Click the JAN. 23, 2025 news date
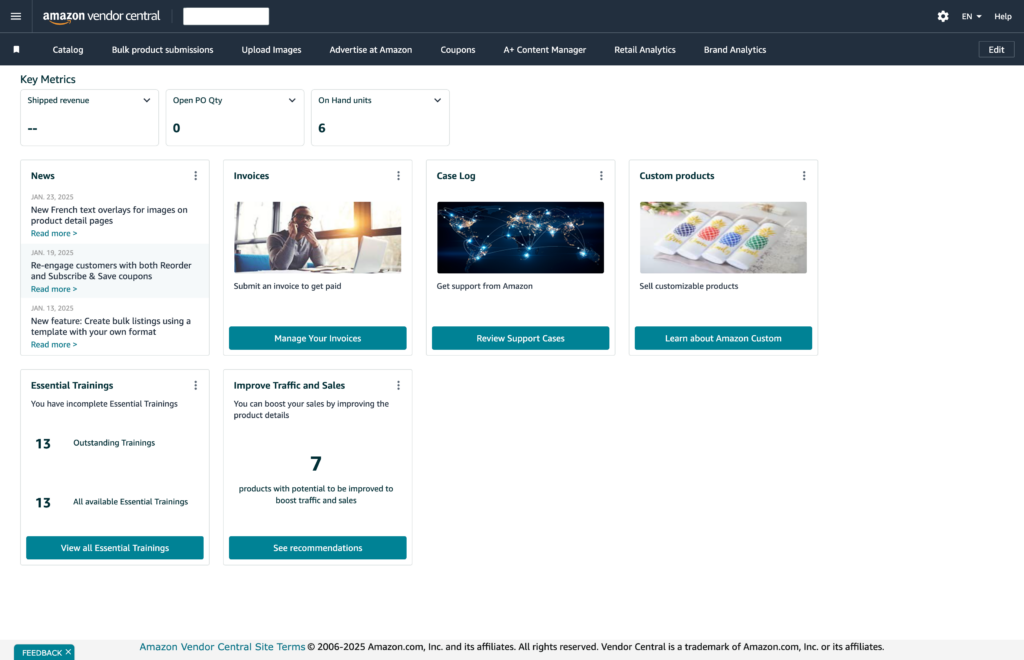 click(x=52, y=196)
